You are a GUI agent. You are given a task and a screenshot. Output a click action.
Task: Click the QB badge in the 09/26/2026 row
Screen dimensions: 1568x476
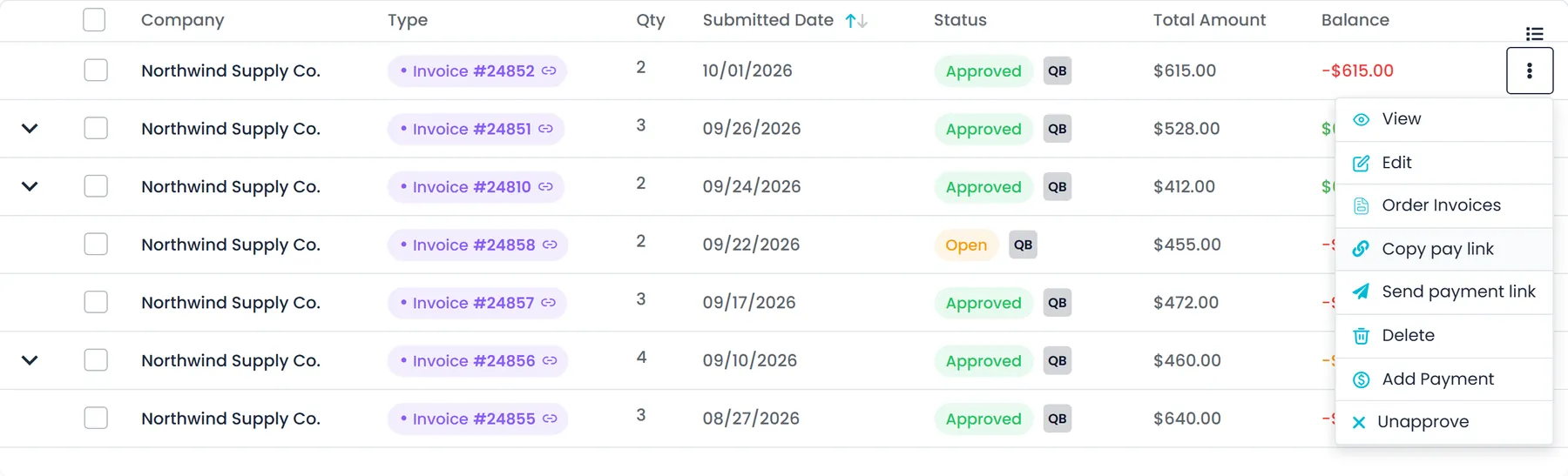tap(1057, 129)
